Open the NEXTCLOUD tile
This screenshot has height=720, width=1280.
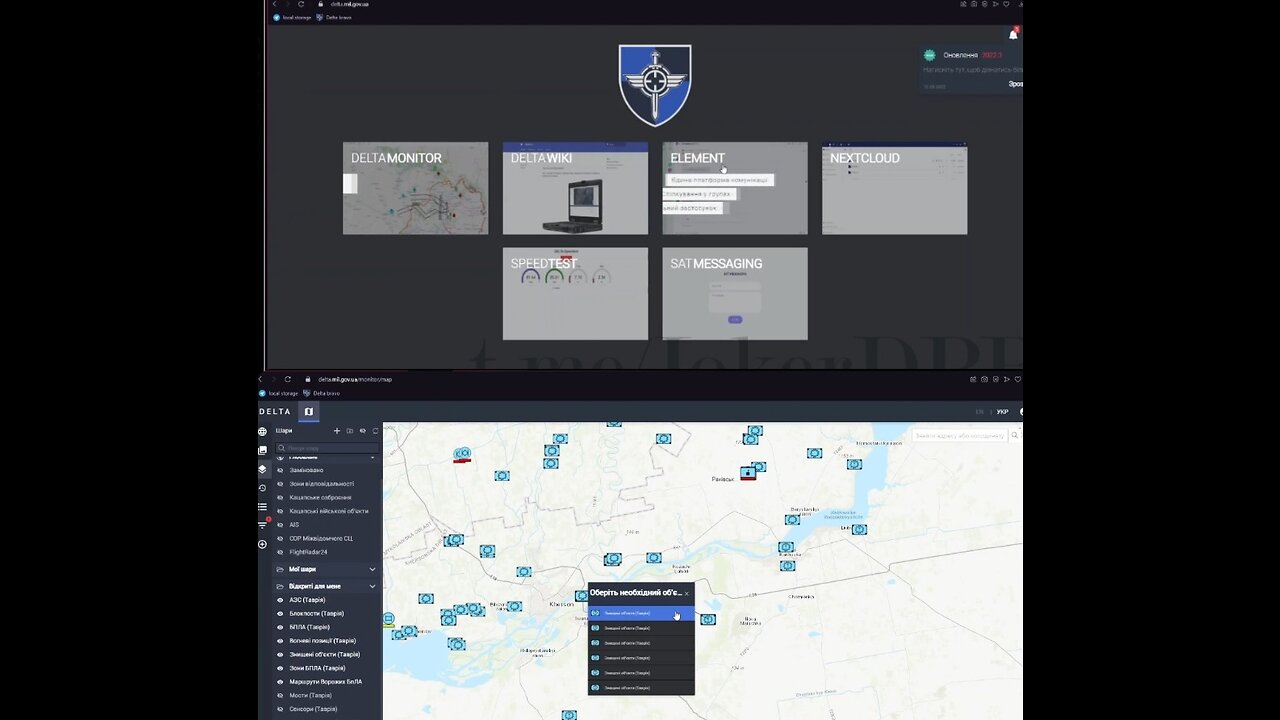[895, 188]
